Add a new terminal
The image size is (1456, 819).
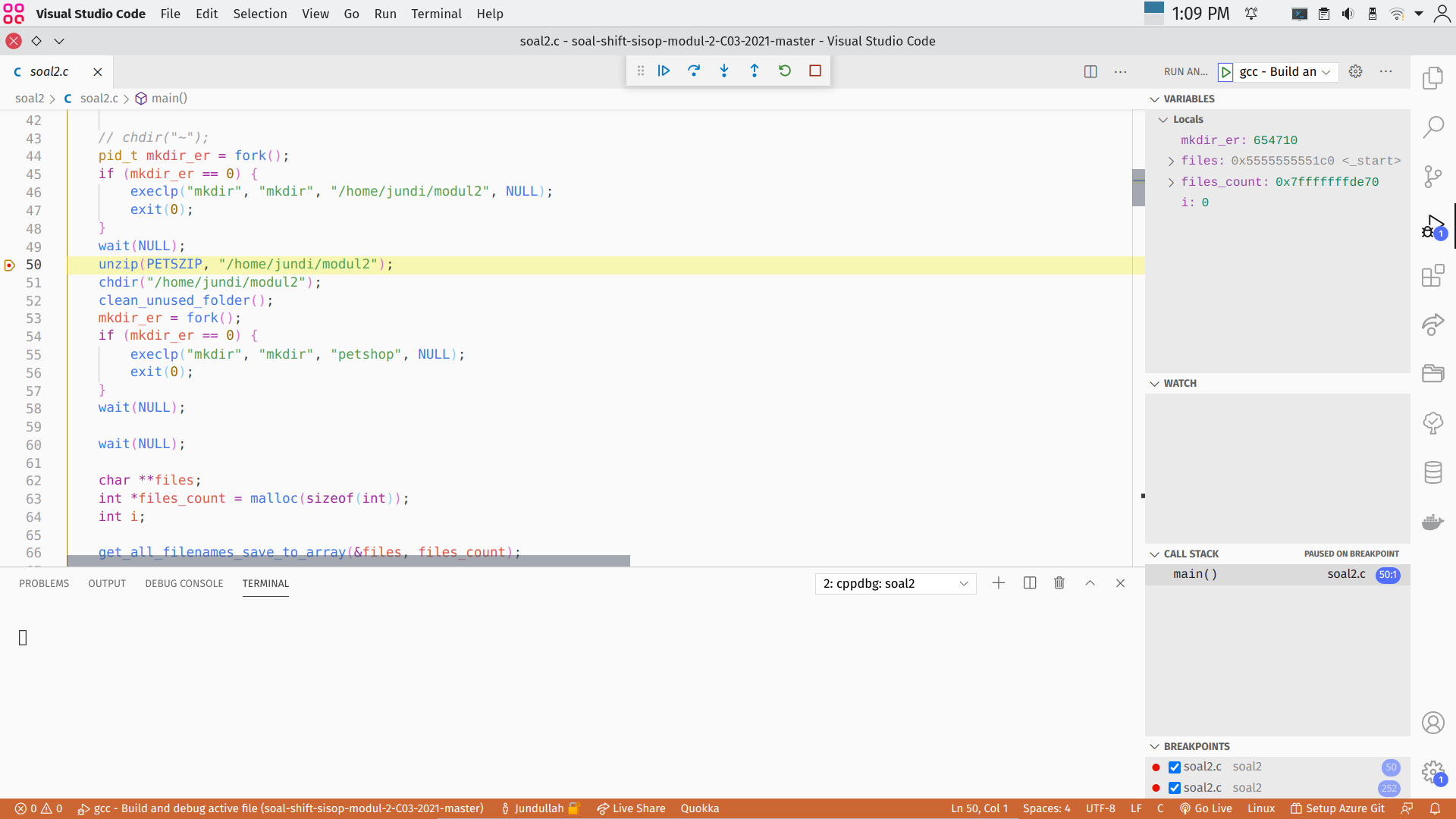(x=999, y=583)
